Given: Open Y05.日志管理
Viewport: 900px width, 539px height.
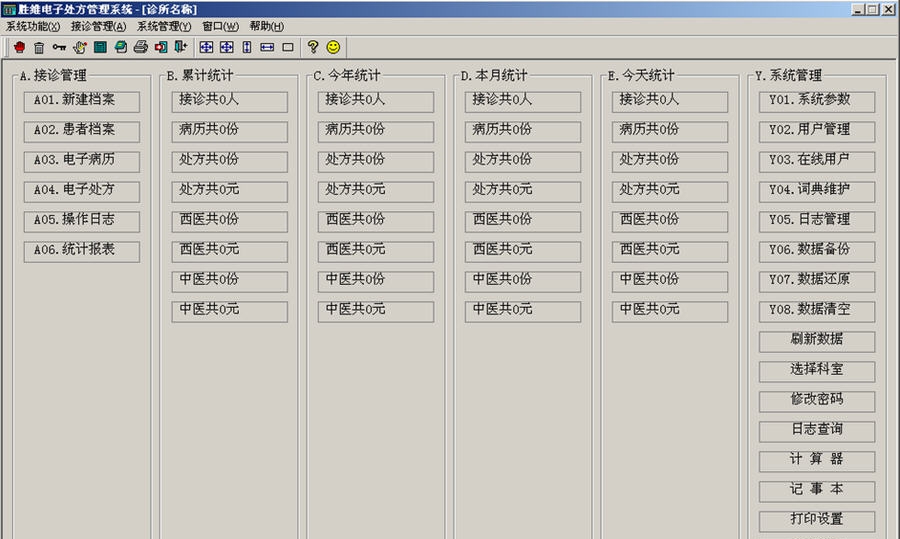Looking at the screenshot, I should [x=817, y=221].
